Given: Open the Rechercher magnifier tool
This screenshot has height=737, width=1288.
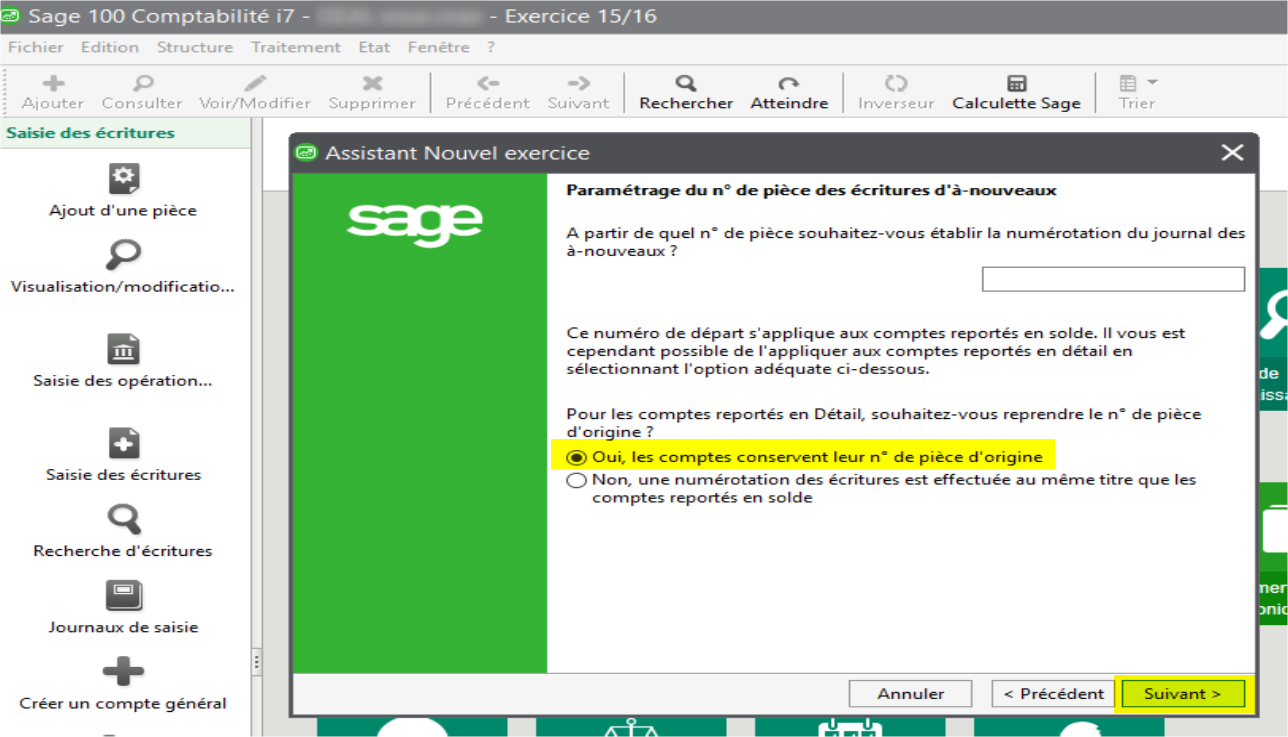Looking at the screenshot, I should pos(686,84).
